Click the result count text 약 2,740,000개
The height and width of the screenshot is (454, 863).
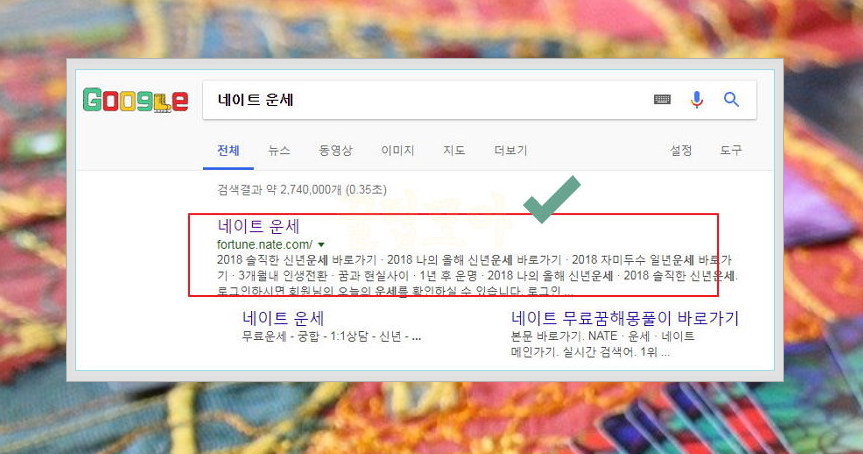click(x=304, y=190)
